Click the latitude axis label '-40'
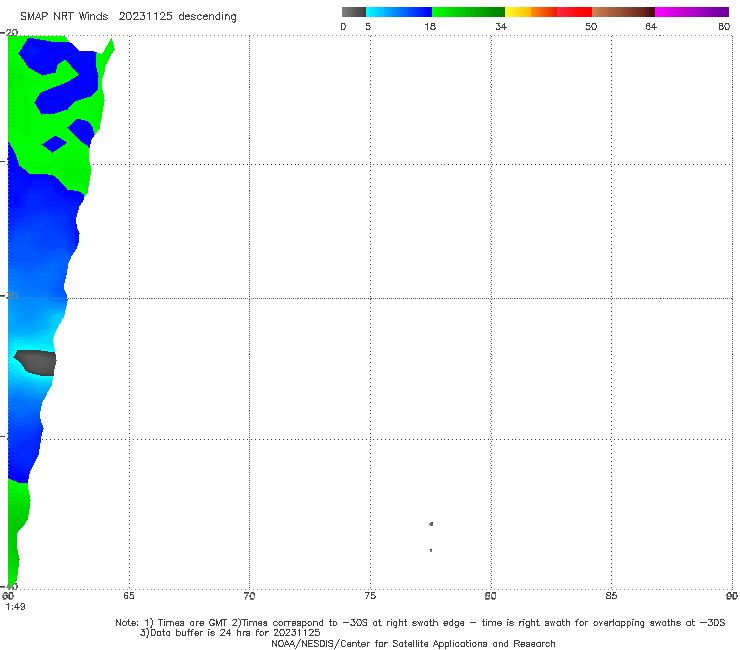 pyautogui.click(x=9, y=586)
